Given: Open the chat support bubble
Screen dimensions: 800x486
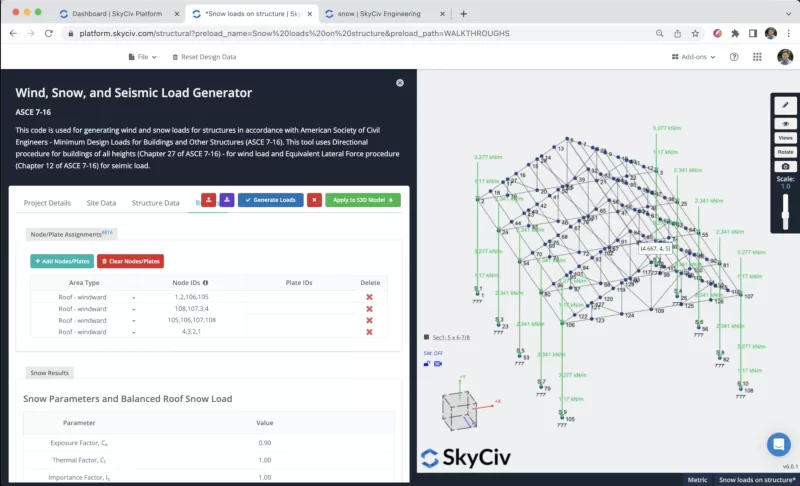Looking at the screenshot, I should 779,444.
